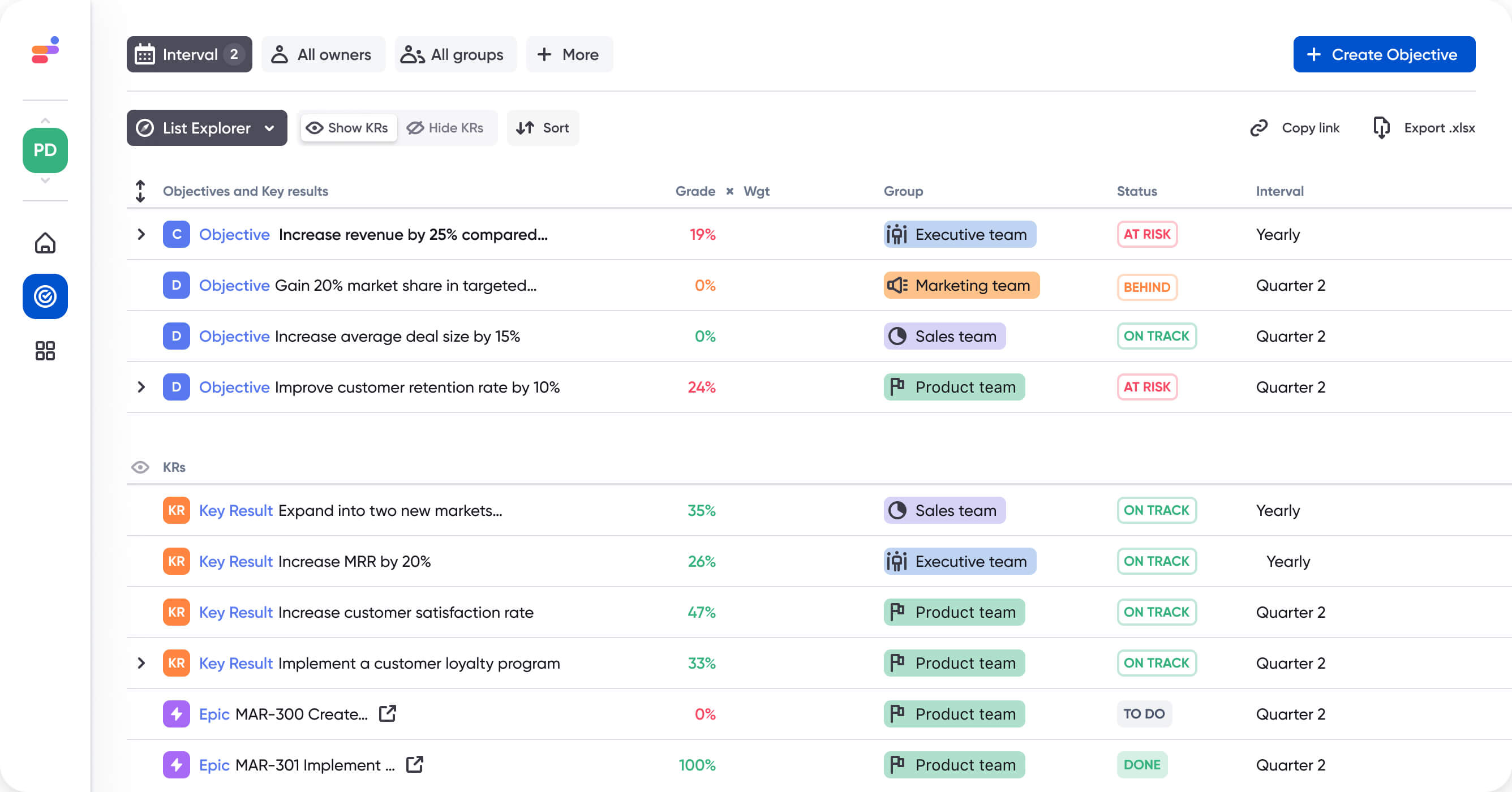Open key result Increase MRR by 20%

click(355, 562)
